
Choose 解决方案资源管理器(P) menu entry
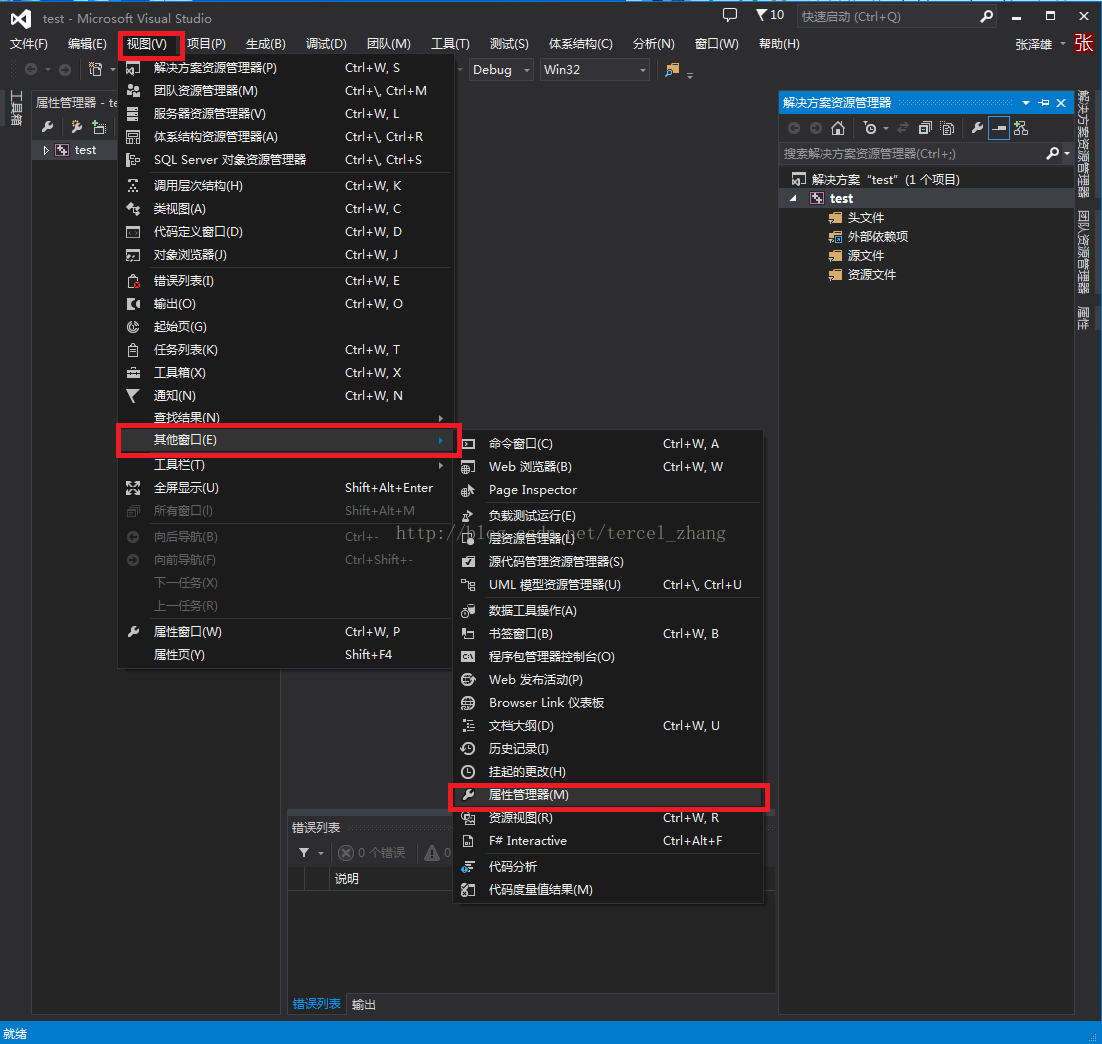(x=285, y=67)
